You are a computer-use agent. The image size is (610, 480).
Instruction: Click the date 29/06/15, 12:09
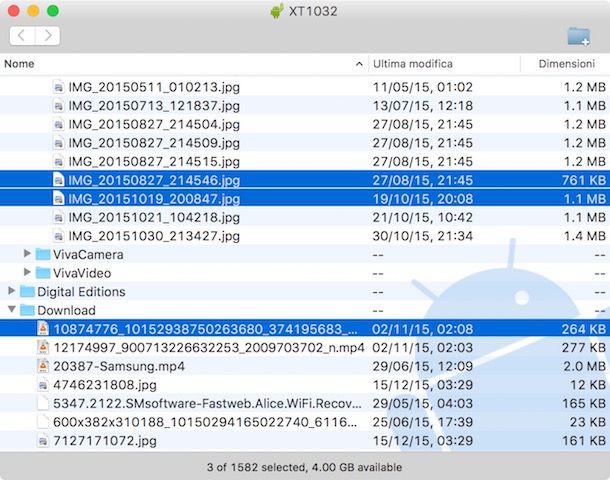tap(423, 366)
